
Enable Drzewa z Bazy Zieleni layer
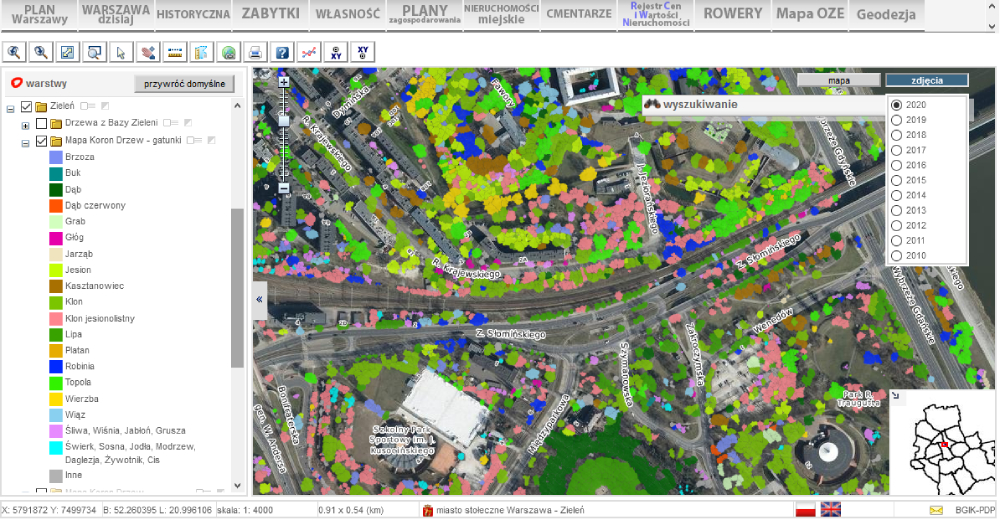41,123
